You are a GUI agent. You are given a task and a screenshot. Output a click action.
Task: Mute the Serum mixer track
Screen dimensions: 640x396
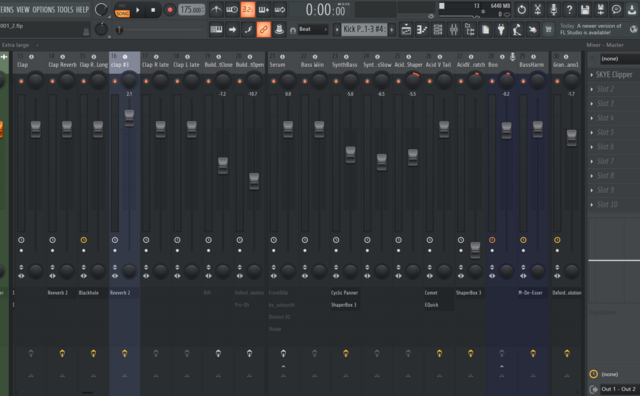click(273, 81)
